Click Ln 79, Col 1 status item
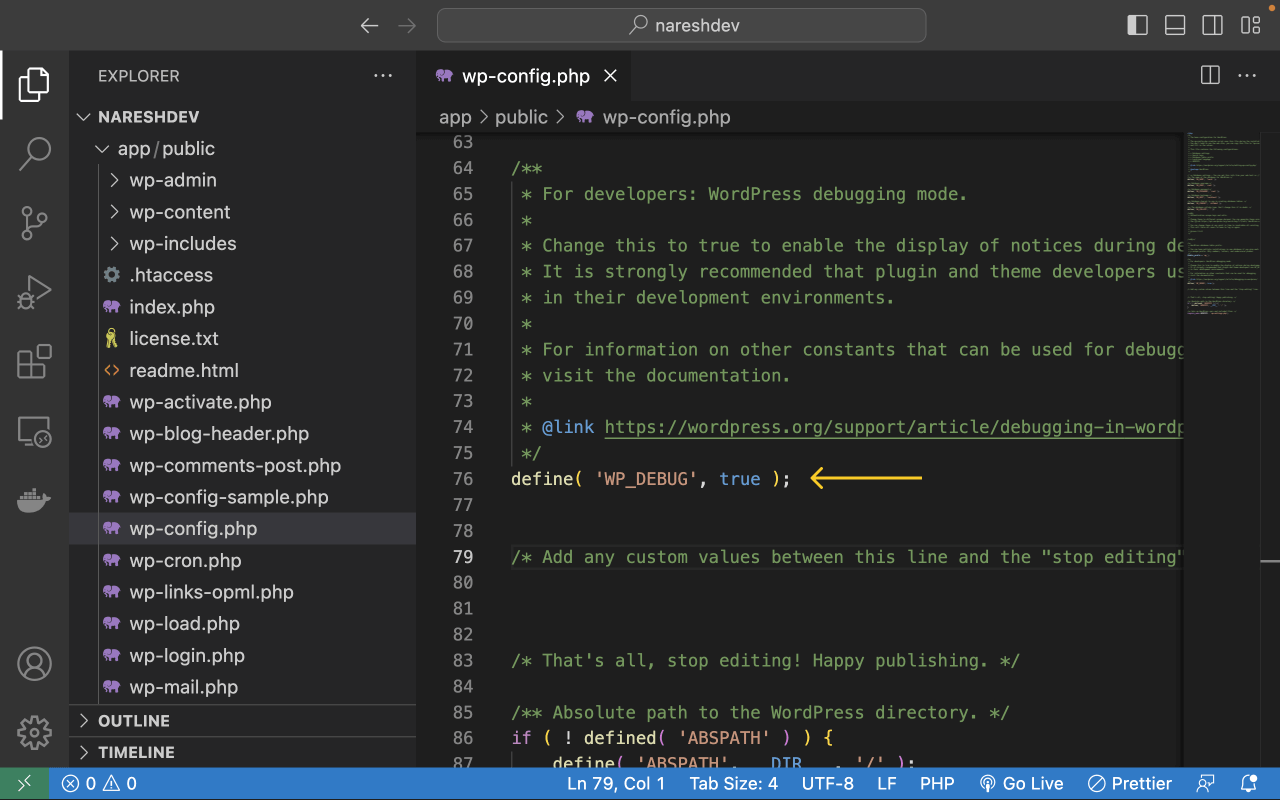 pyautogui.click(x=616, y=784)
